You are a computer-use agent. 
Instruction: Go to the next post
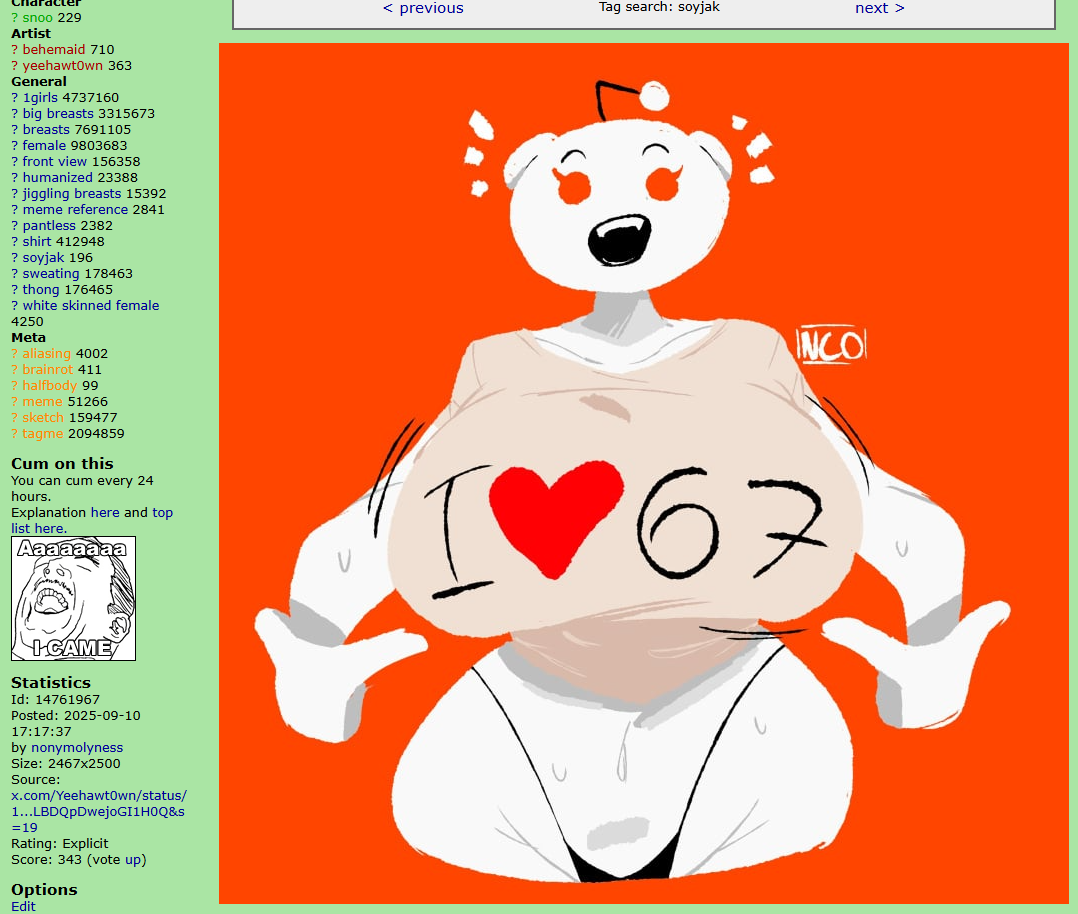[879, 8]
